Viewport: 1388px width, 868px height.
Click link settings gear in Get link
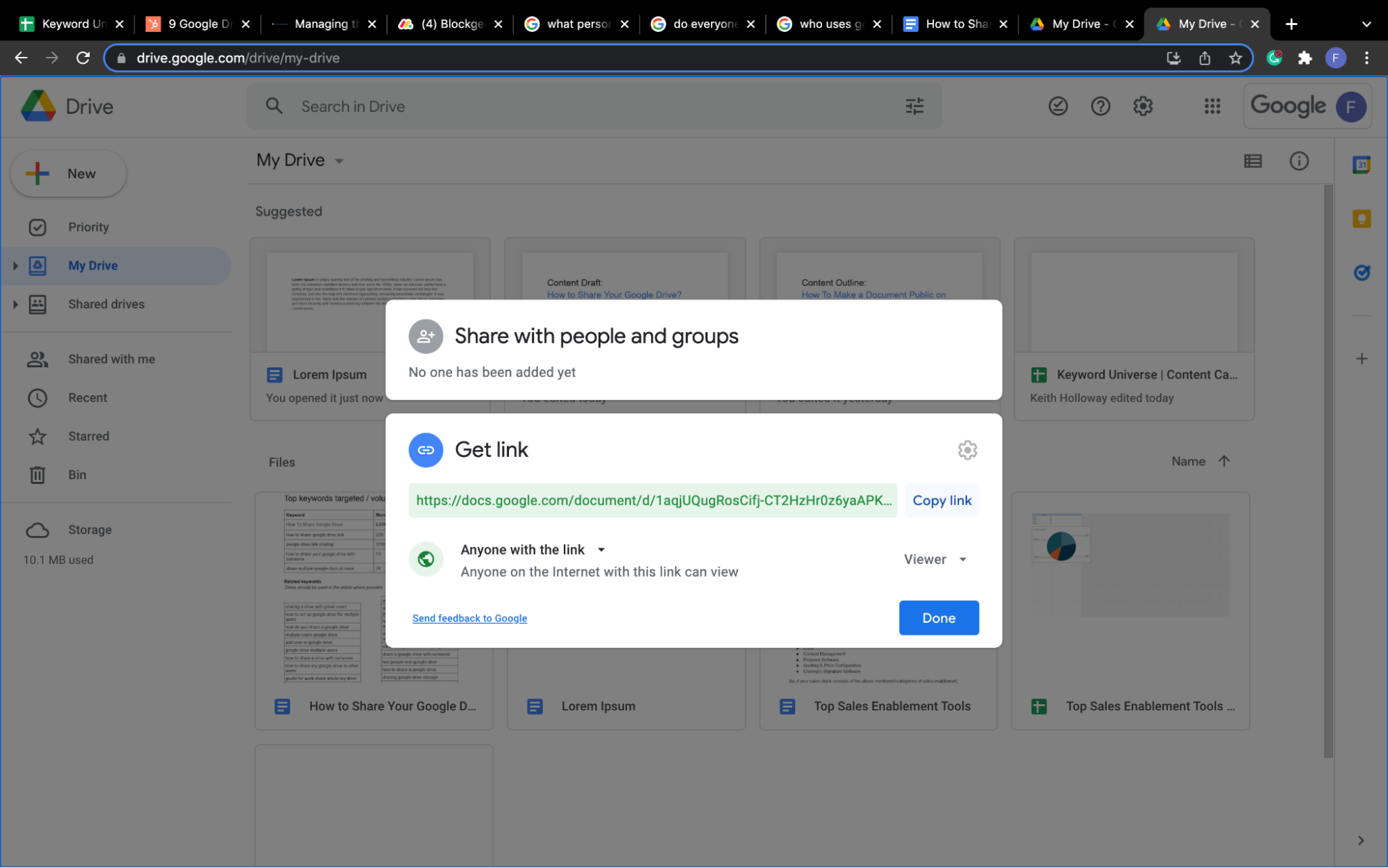[967, 450]
